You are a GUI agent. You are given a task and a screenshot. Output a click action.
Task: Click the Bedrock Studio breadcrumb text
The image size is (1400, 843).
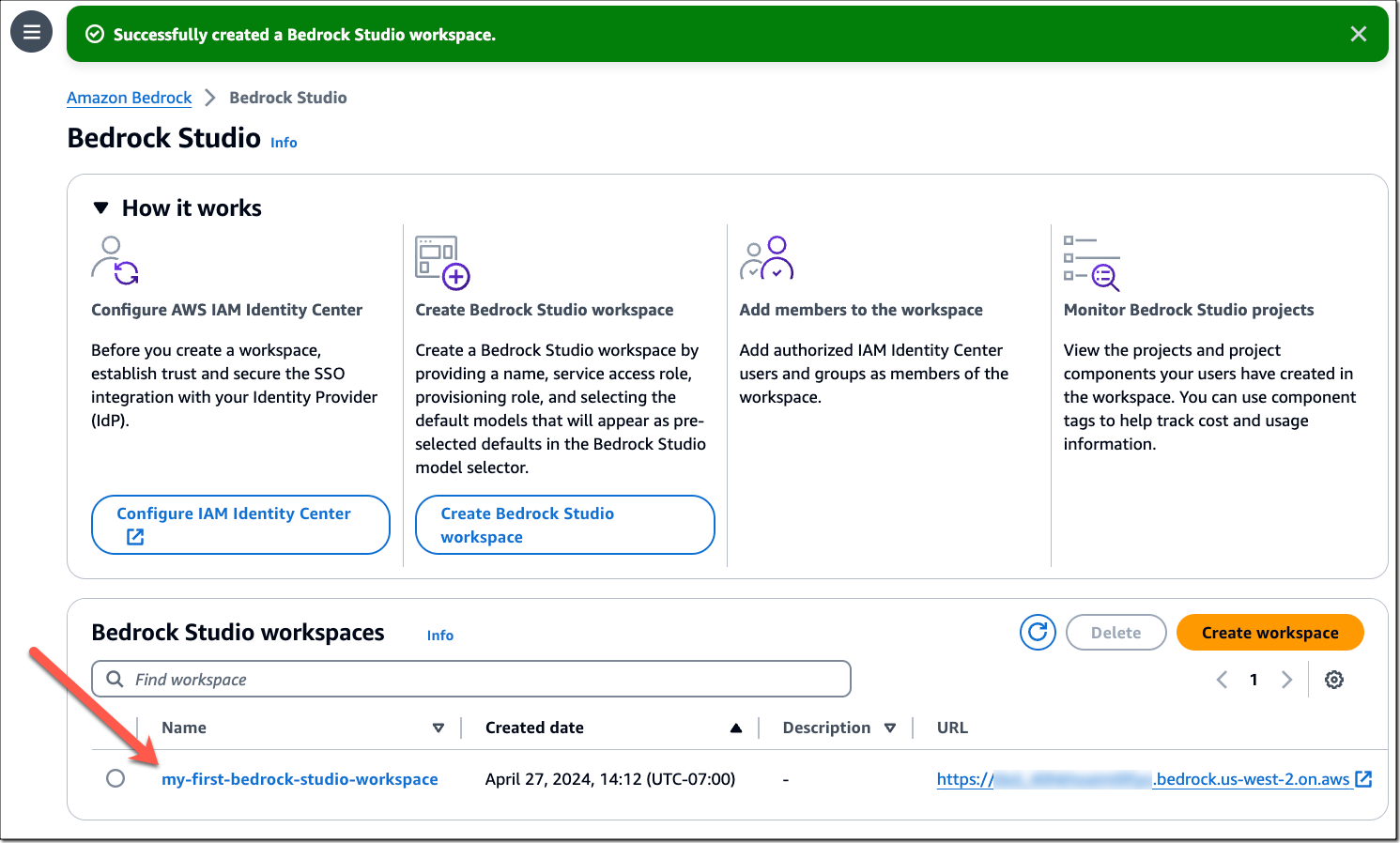288,98
